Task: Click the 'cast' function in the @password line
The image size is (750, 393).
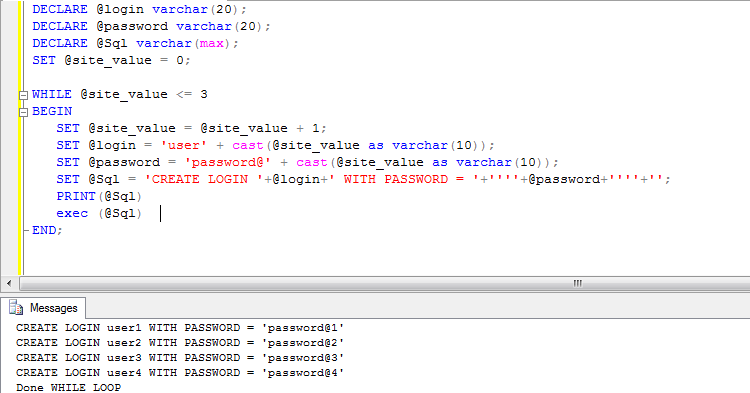Action: 312,163
